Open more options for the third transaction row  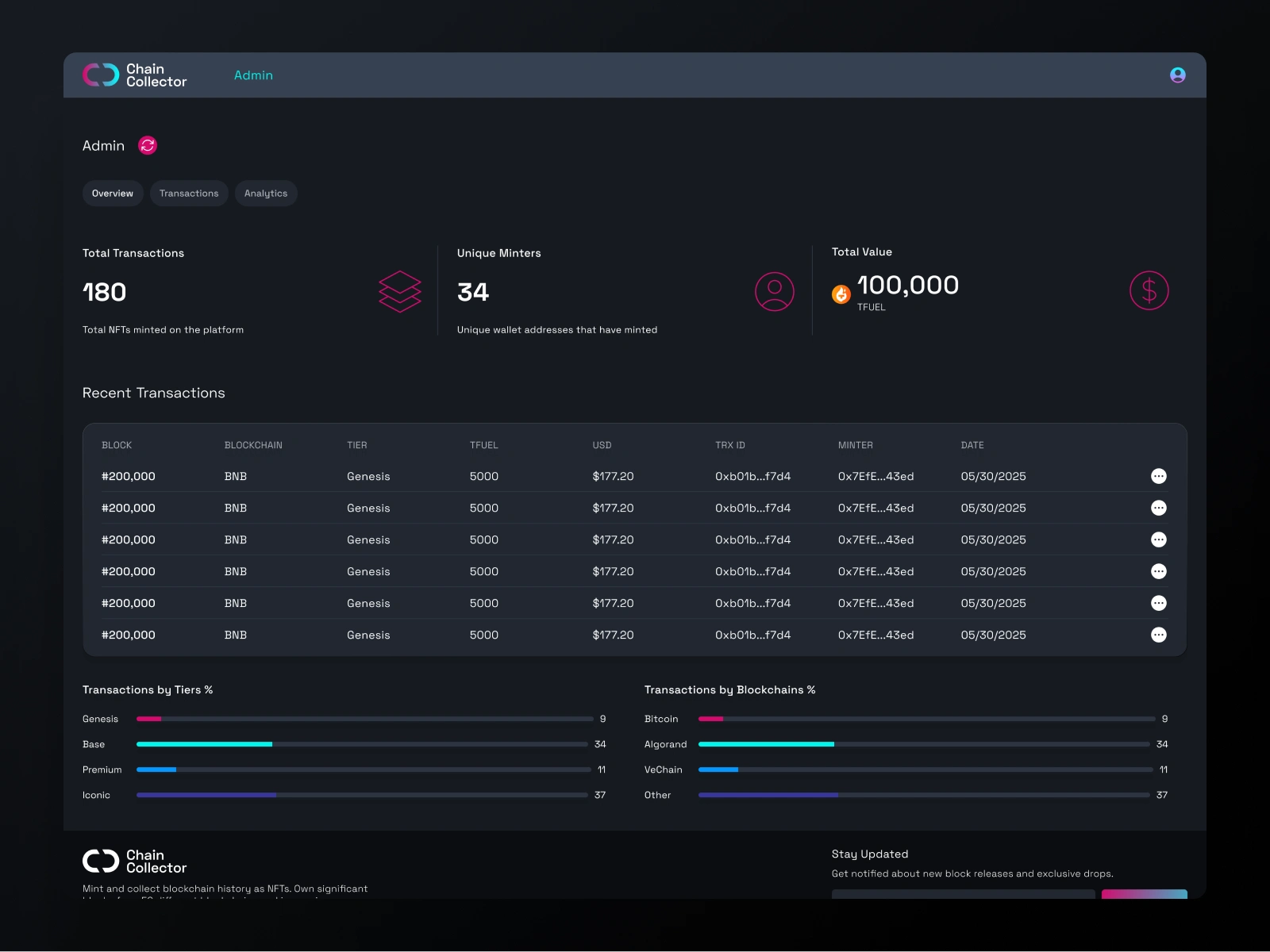(1159, 539)
